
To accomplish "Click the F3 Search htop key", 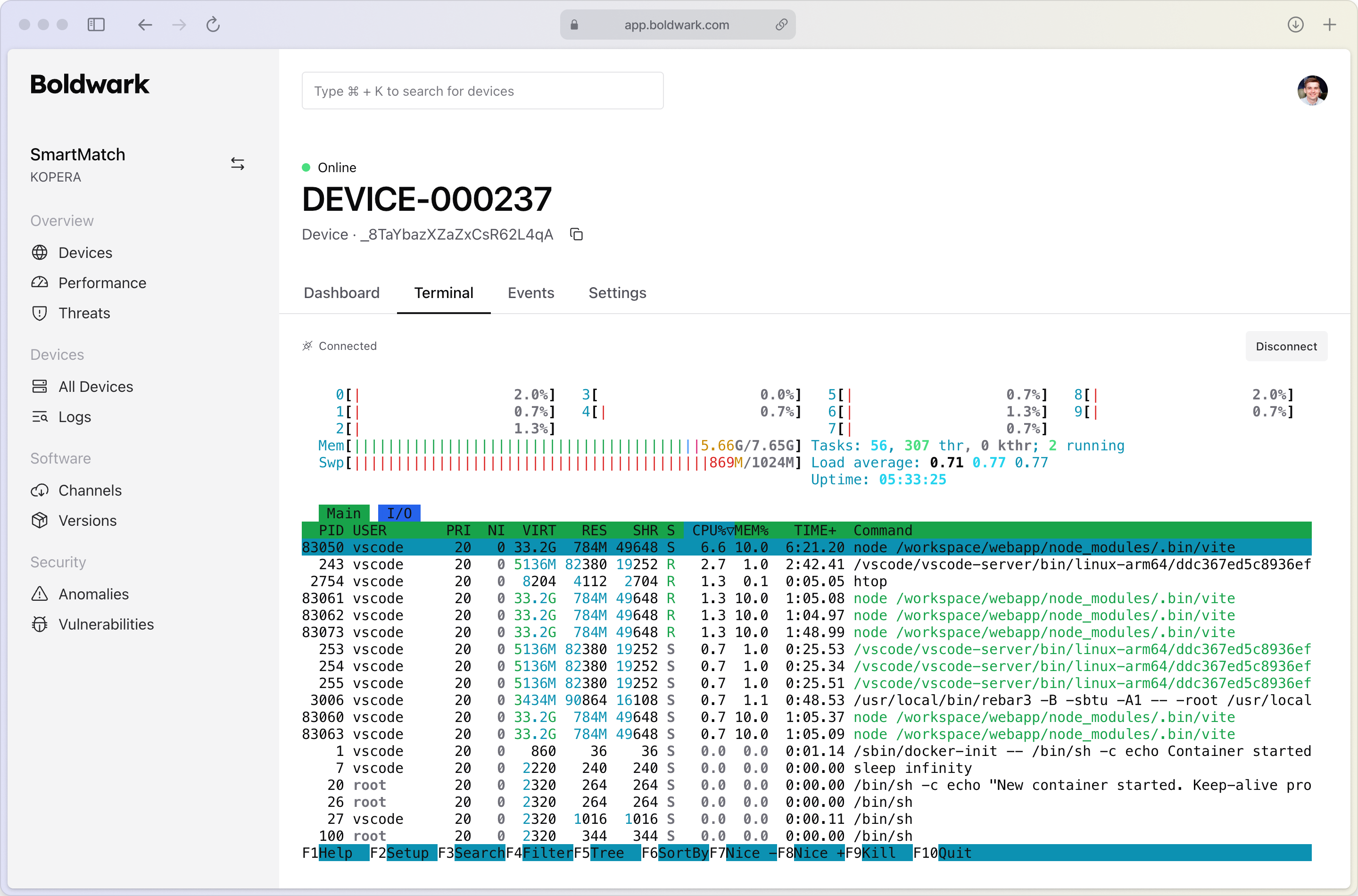I will click(472, 853).
